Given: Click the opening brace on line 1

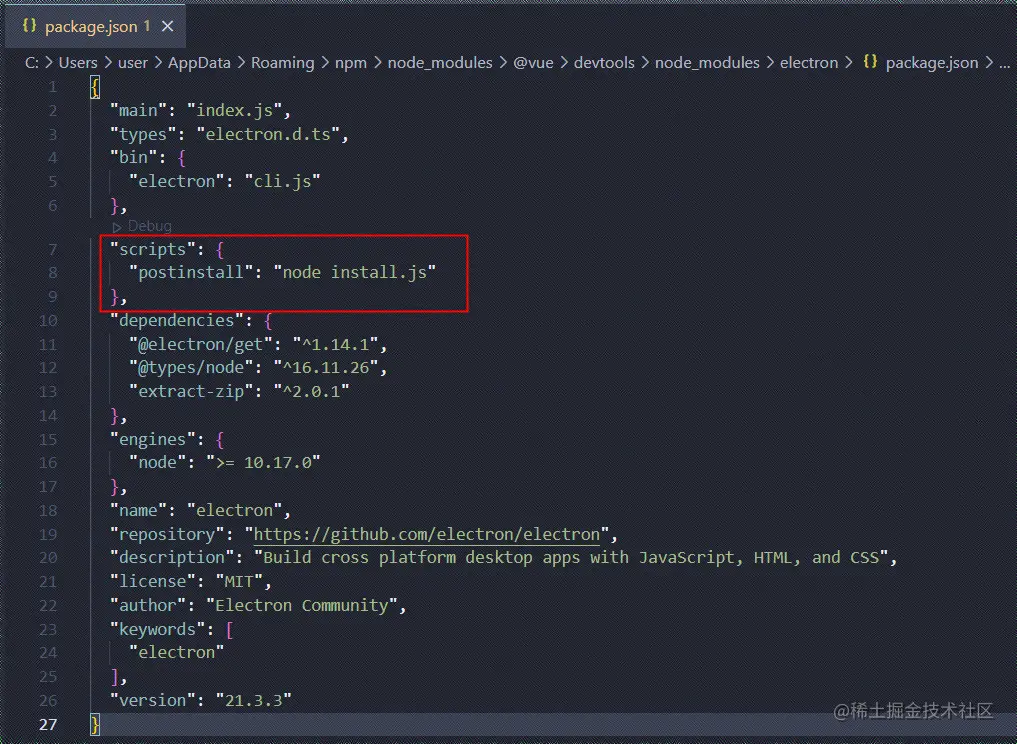Looking at the screenshot, I should coord(95,87).
